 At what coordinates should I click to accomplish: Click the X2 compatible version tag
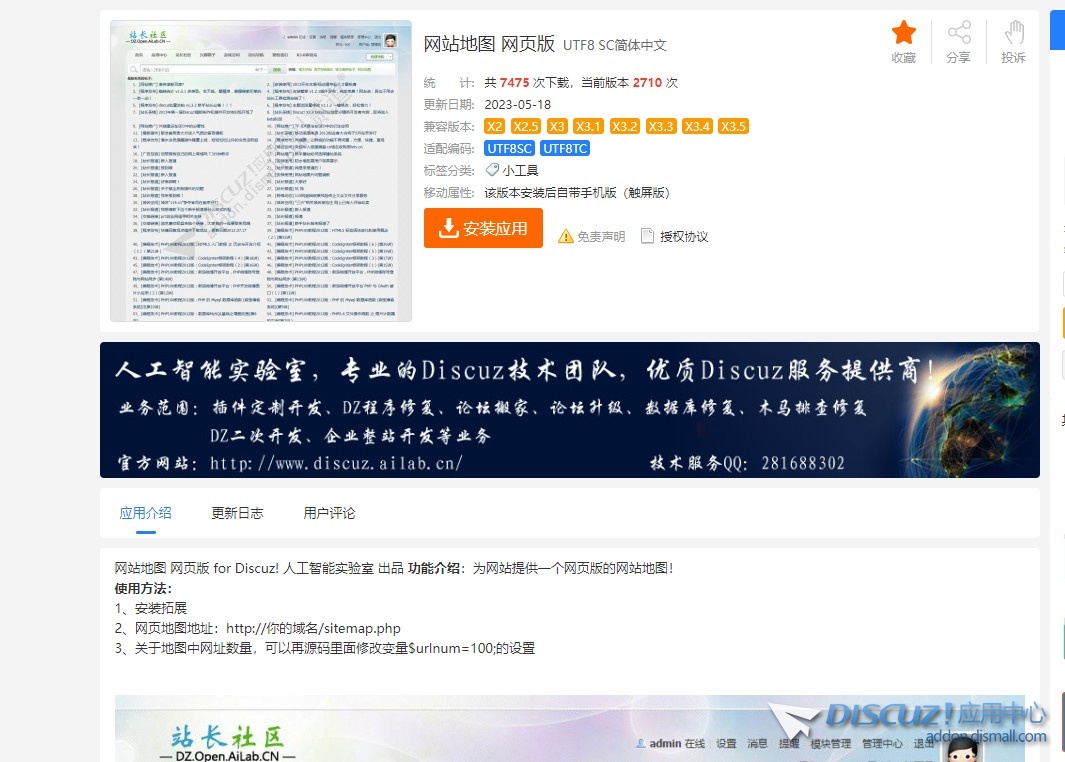(x=494, y=126)
